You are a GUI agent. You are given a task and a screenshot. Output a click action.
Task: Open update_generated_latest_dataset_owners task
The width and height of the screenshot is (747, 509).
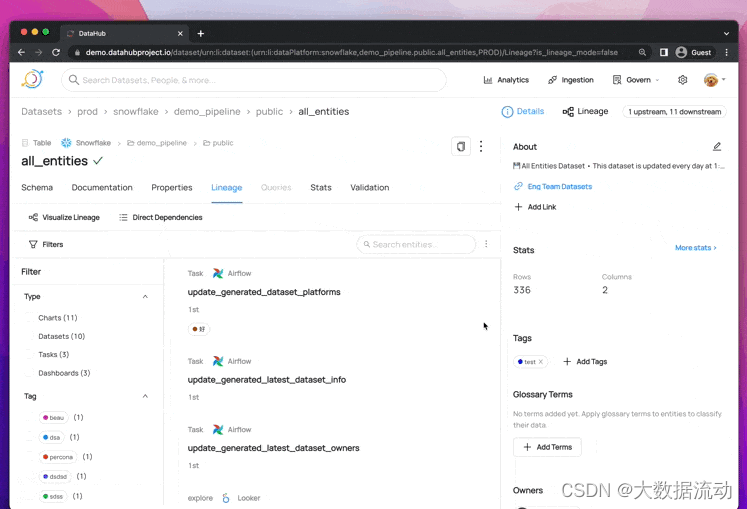273,448
